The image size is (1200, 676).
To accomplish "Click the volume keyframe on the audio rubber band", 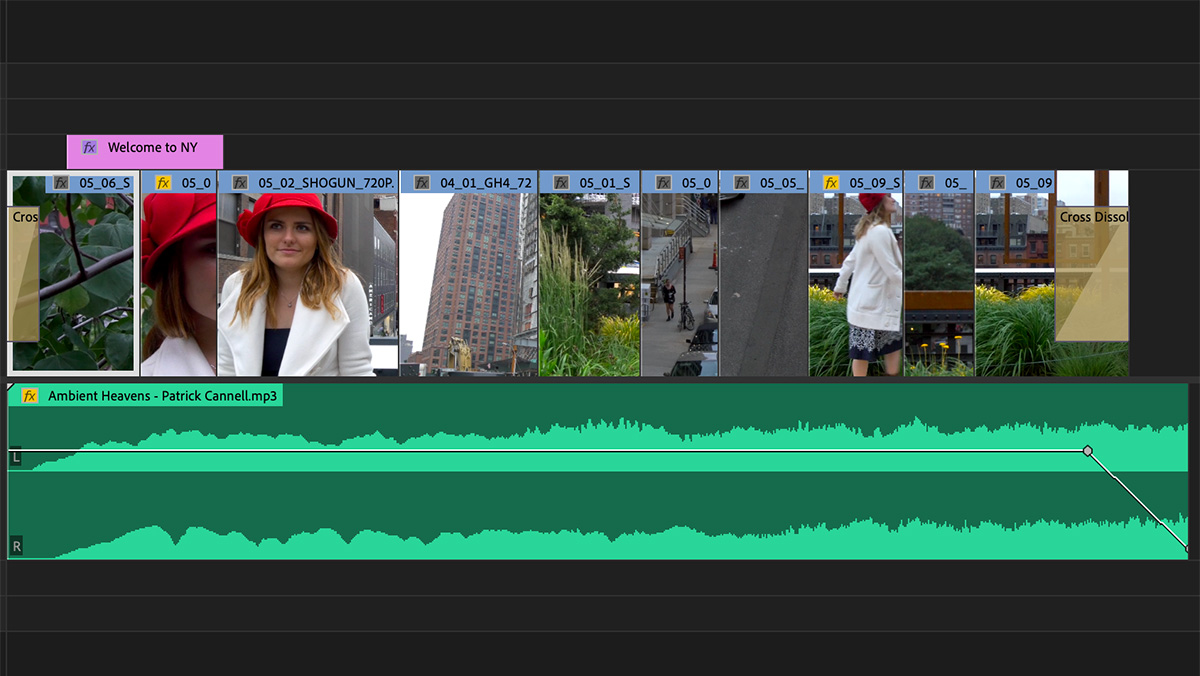I will [1088, 451].
